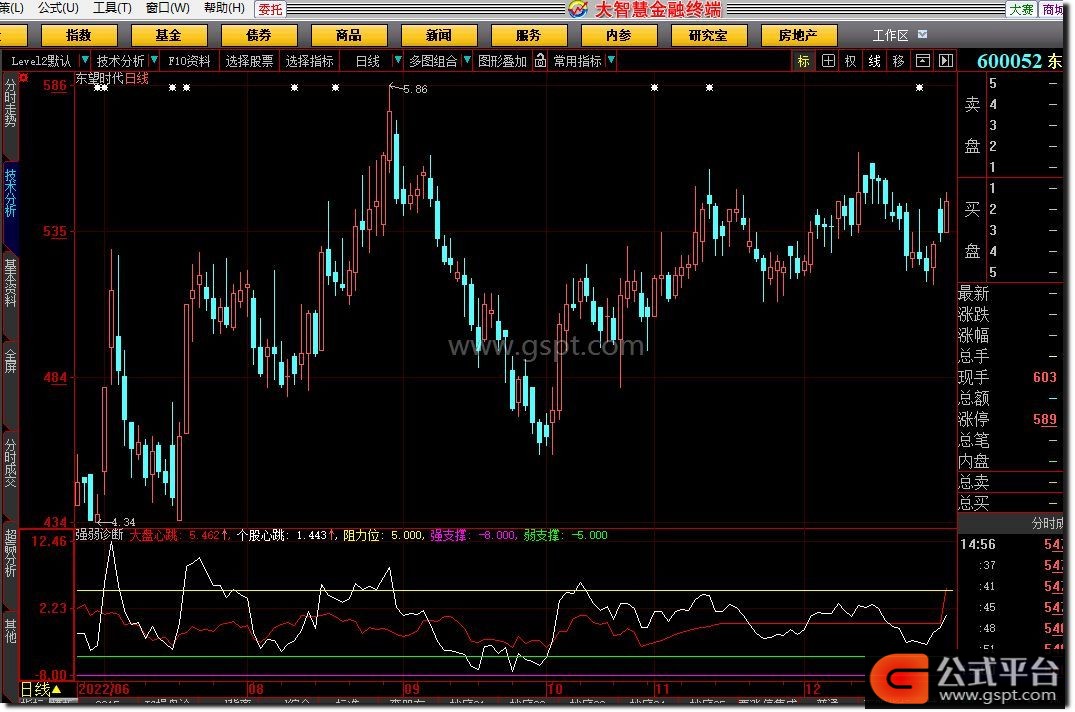Viewport: 1075px width, 712px height.
Task: Click the 委托 trade button
Action: click(x=270, y=9)
